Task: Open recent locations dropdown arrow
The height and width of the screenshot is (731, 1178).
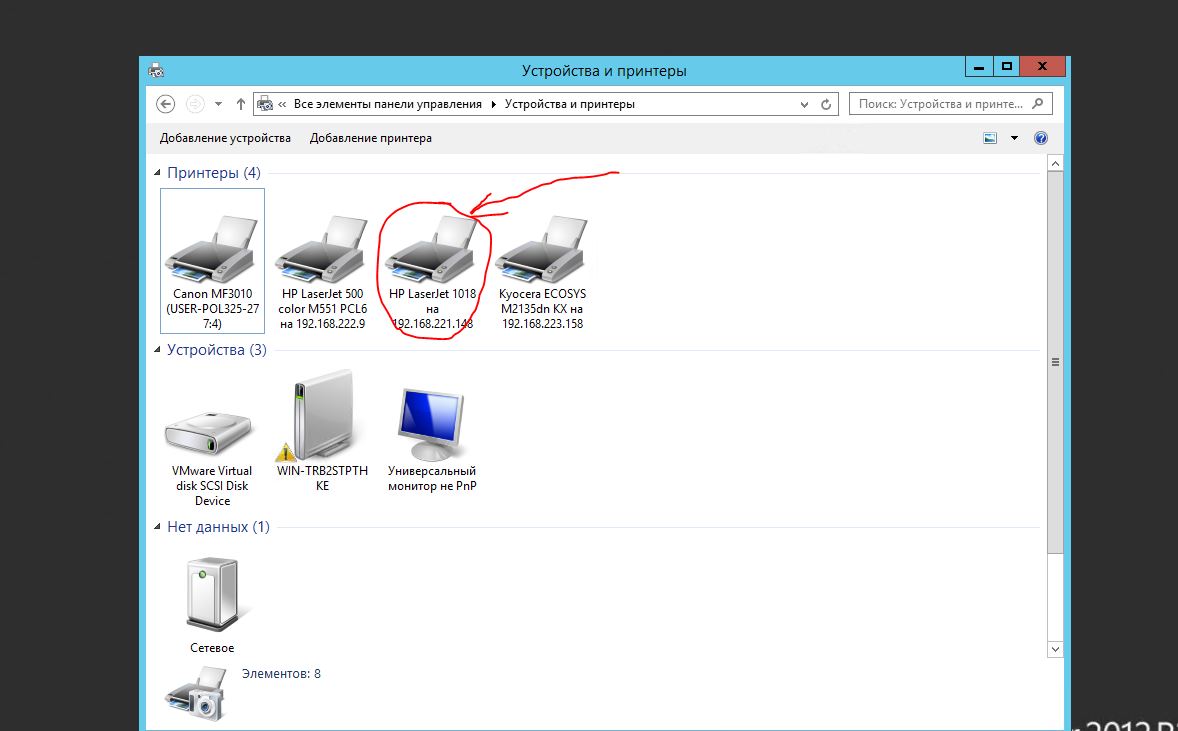Action: pyautogui.click(x=219, y=104)
